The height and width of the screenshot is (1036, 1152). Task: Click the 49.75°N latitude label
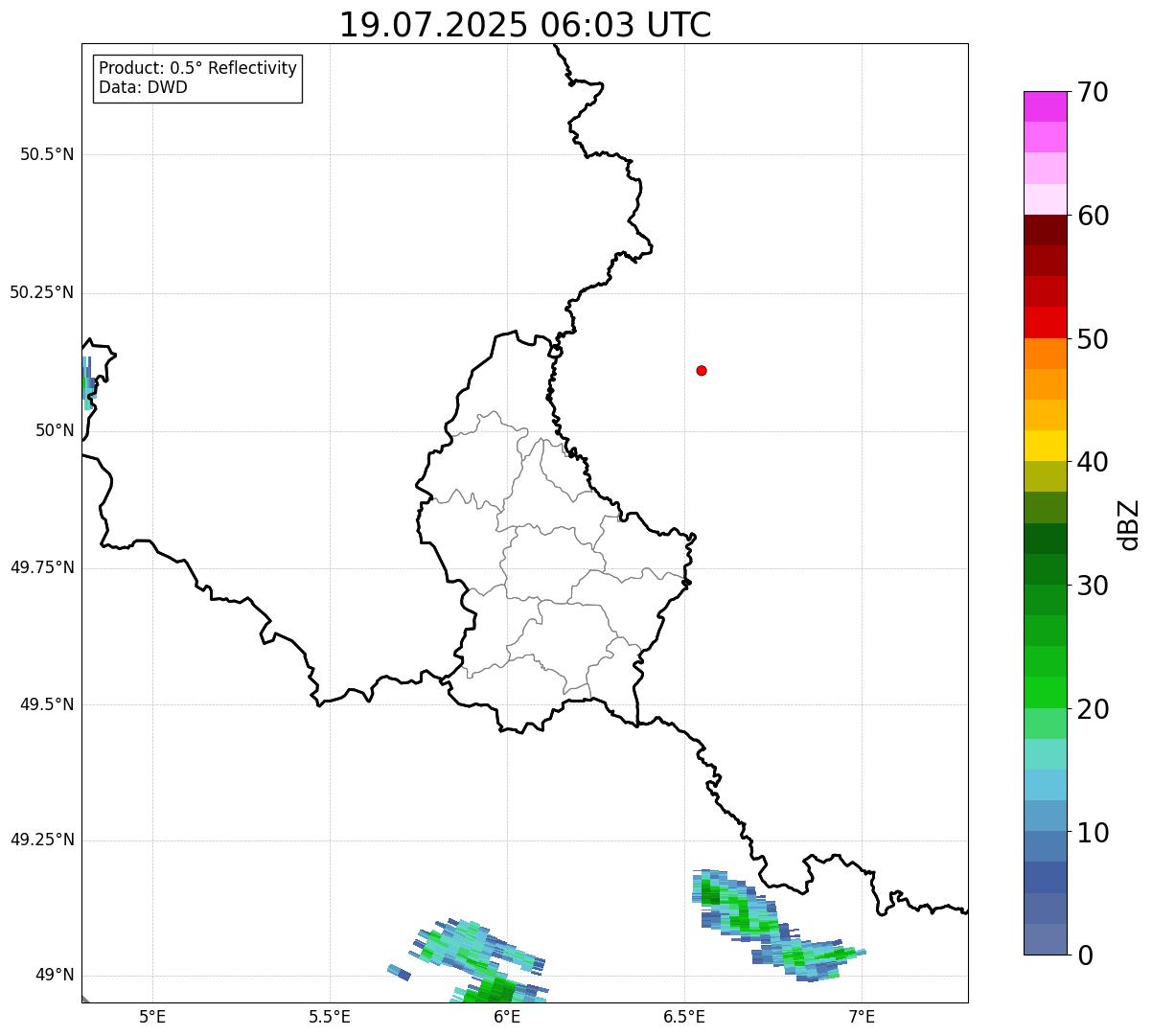[42, 567]
